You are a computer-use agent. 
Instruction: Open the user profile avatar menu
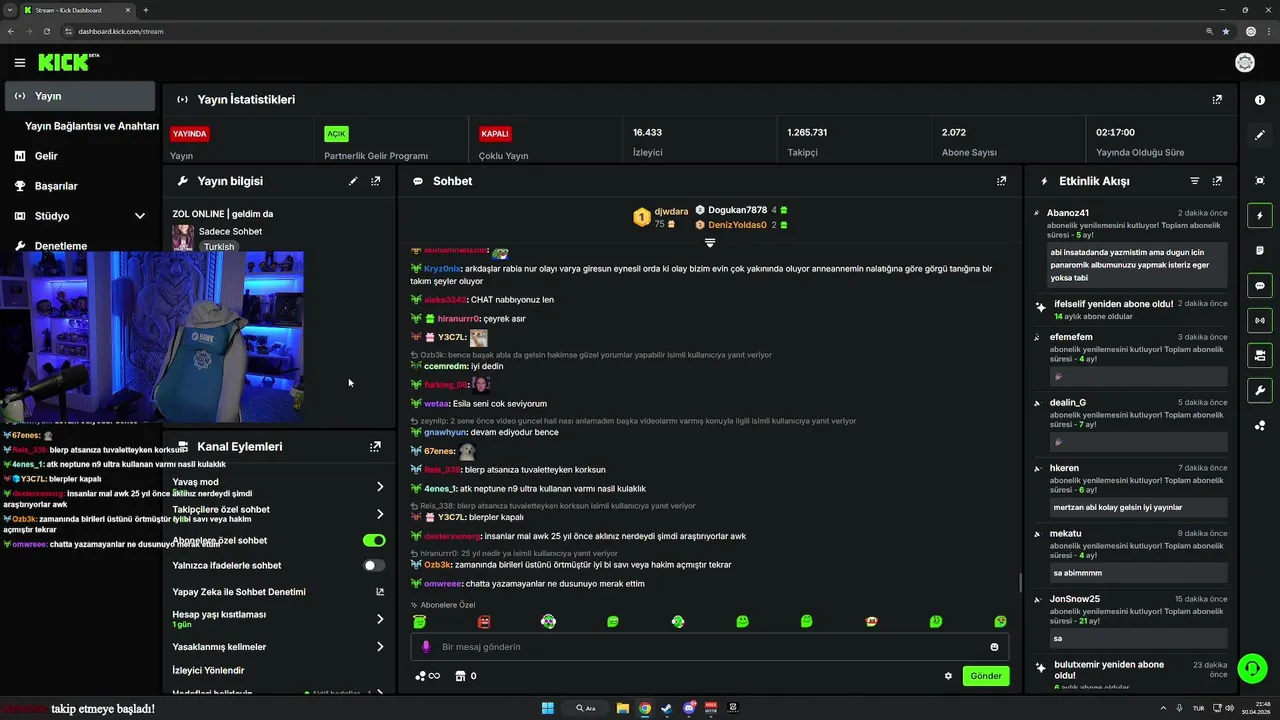1245,63
